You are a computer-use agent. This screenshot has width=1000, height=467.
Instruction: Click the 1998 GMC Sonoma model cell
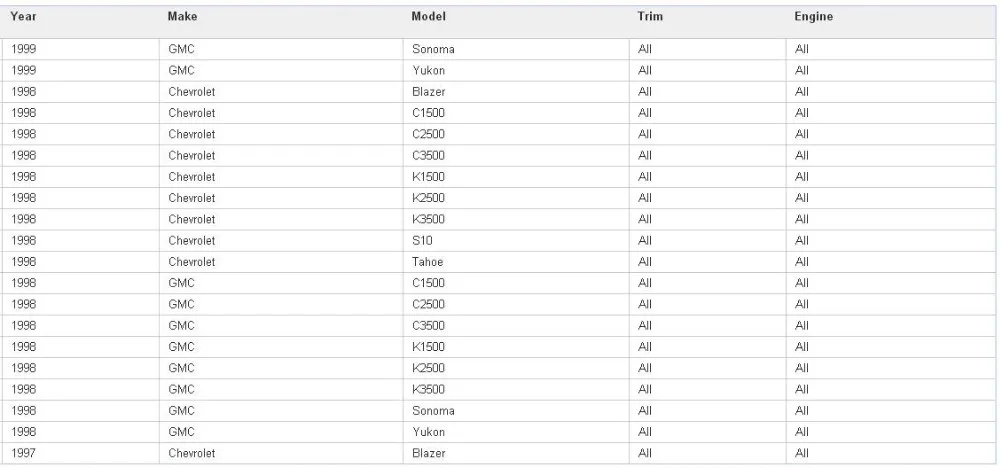(x=434, y=411)
